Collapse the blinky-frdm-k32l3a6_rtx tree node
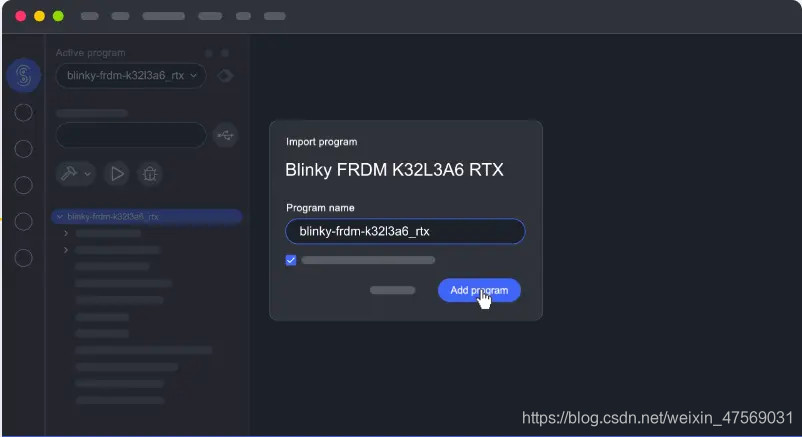Viewport: 802px width, 437px height. coord(60,217)
